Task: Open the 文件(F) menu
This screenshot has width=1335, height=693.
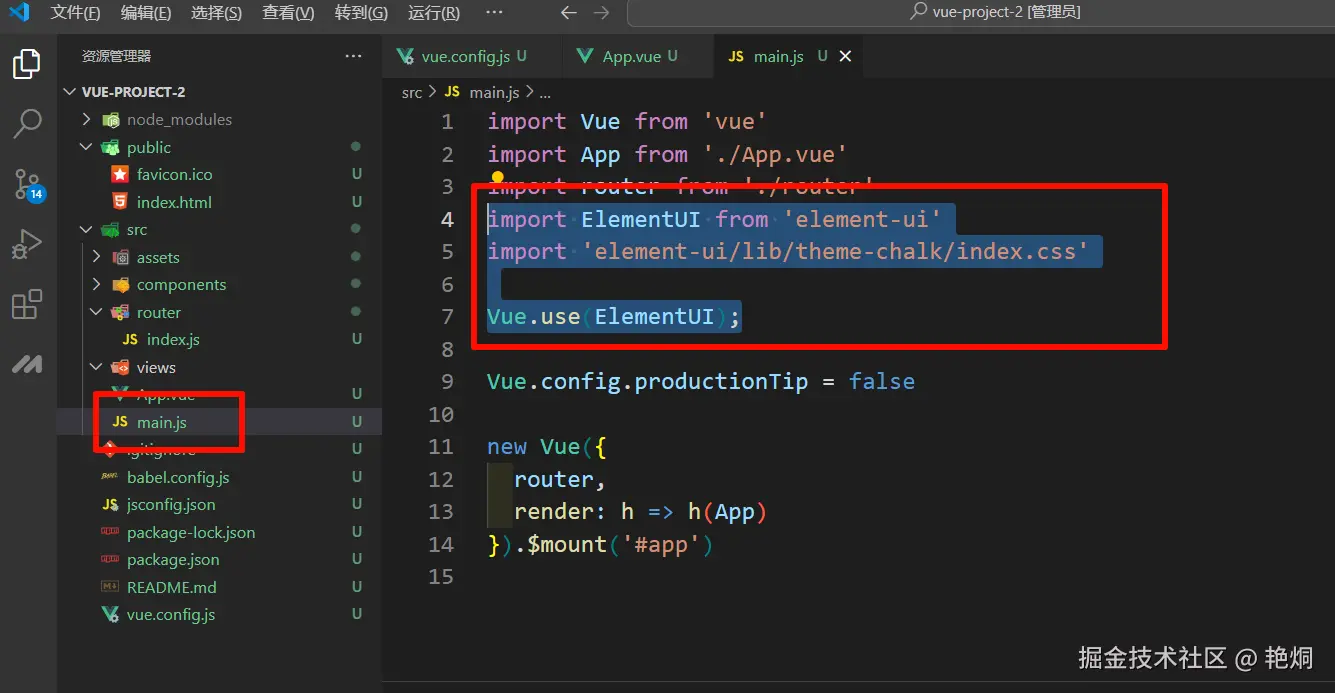Action: tap(76, 13)
